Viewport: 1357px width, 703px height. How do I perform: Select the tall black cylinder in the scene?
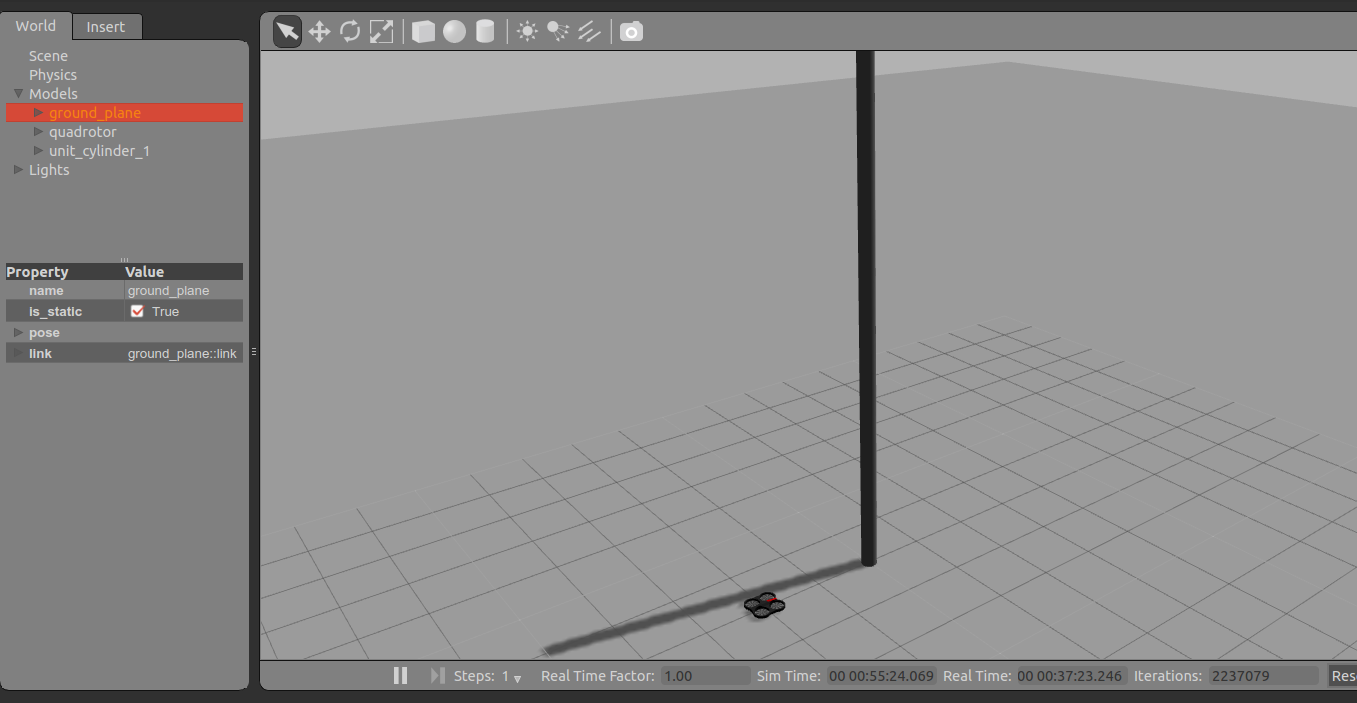[866, 308]
